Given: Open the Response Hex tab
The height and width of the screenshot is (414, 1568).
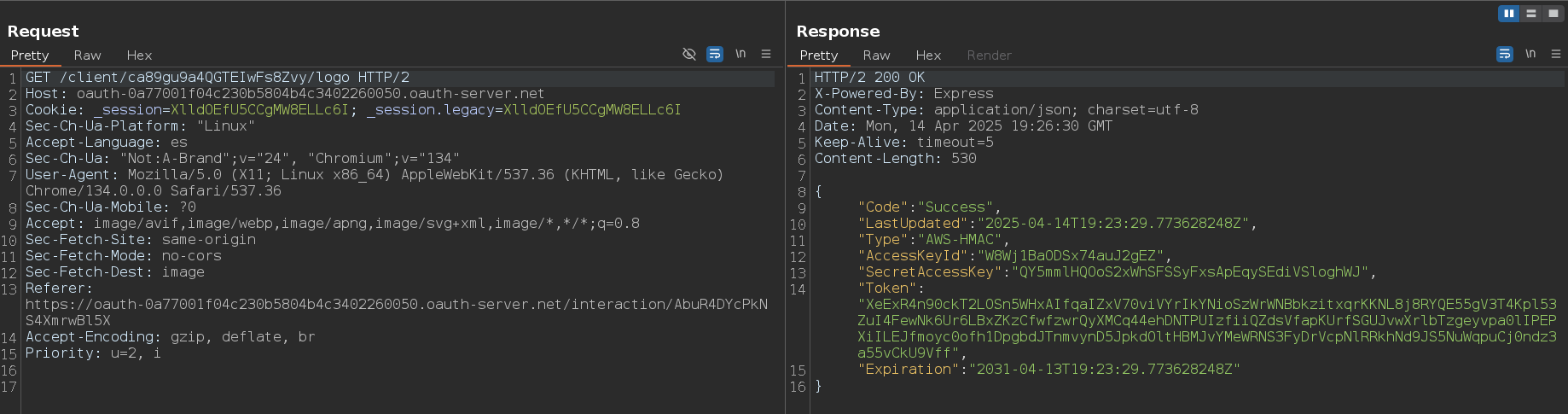Looking at the screenshot, I should pos(928,55).
